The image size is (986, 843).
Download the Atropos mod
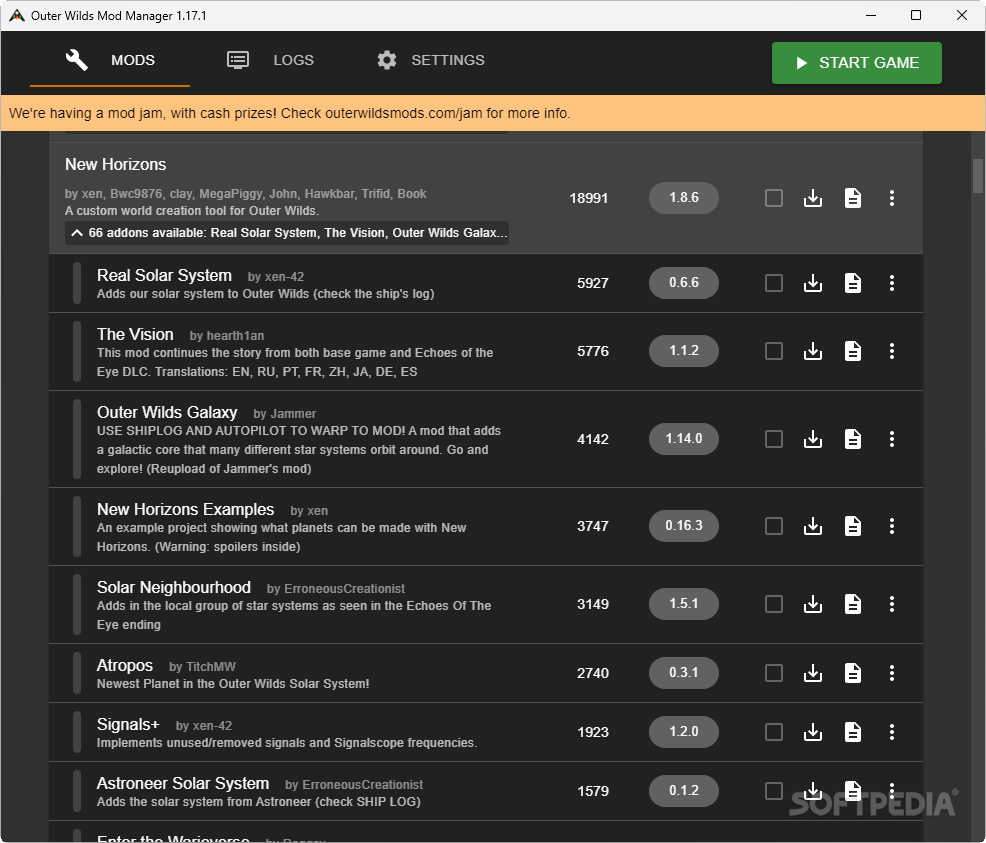coord(812,673)
